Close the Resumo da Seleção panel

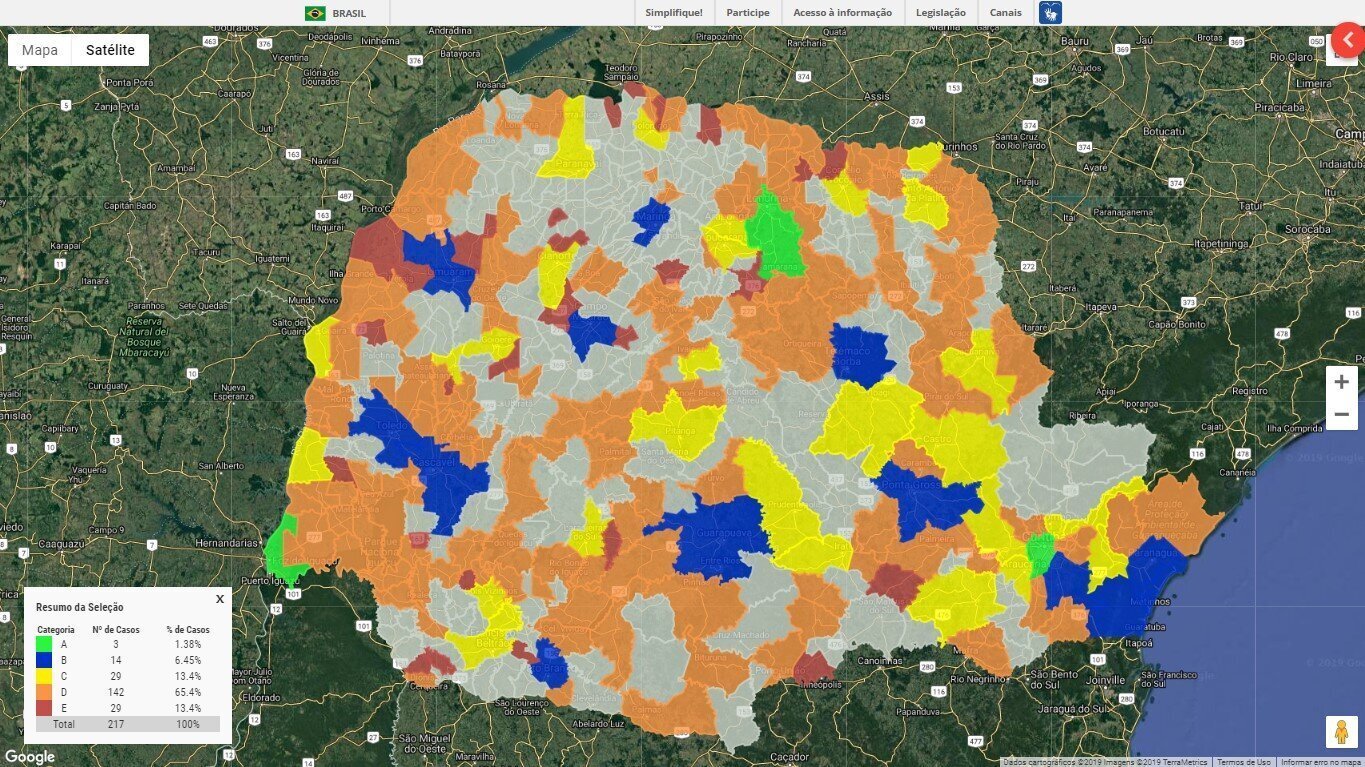(220, 599)
